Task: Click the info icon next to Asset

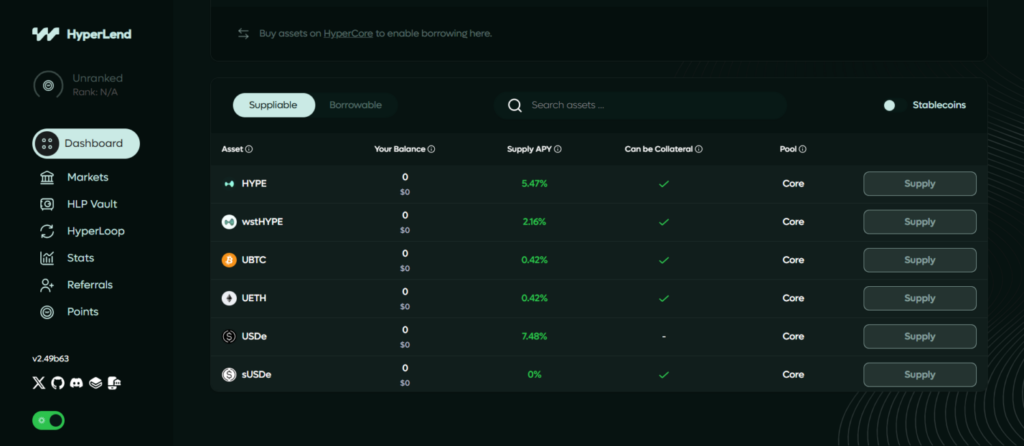Action: [249, 150]
